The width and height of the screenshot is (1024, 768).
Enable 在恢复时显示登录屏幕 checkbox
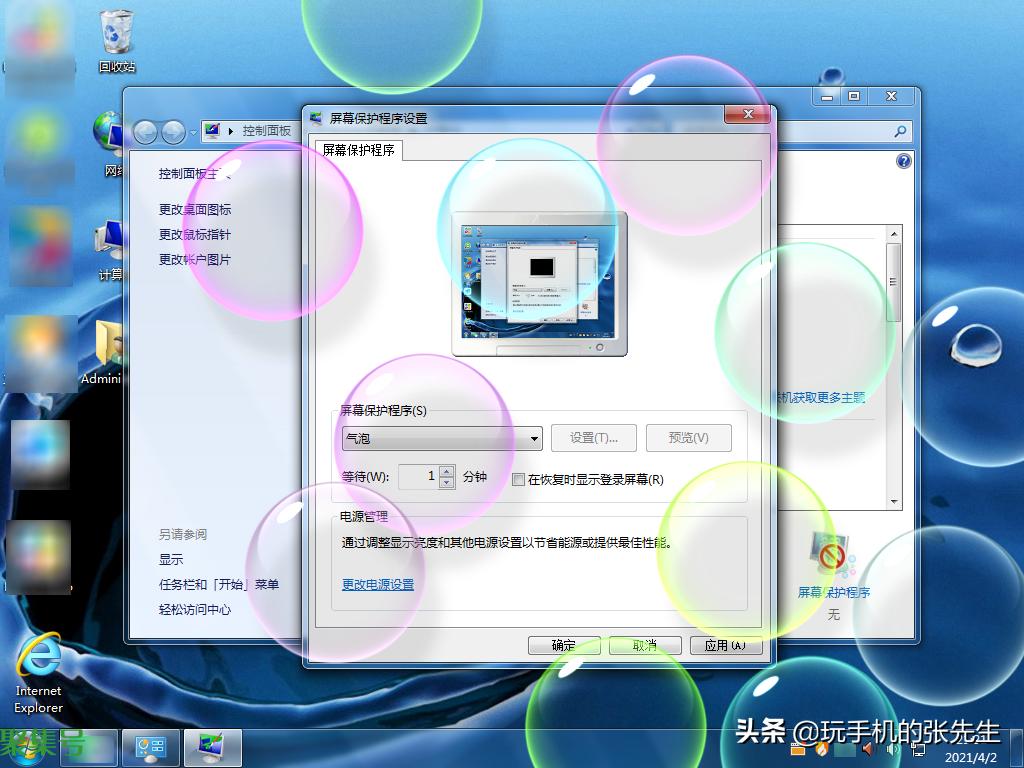[x=518, y=480]
